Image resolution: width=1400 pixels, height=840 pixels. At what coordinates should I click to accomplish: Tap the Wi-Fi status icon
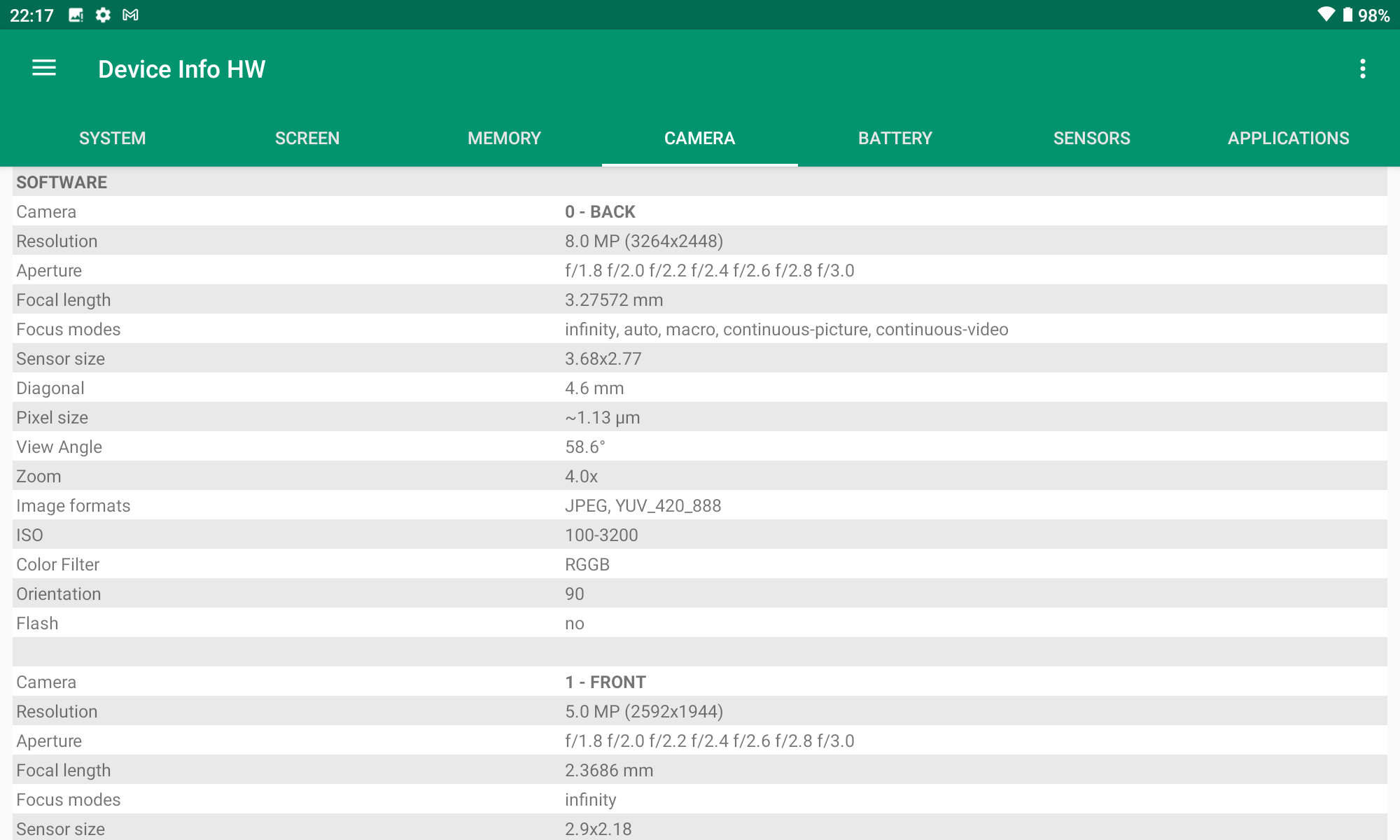point(1325,15)
